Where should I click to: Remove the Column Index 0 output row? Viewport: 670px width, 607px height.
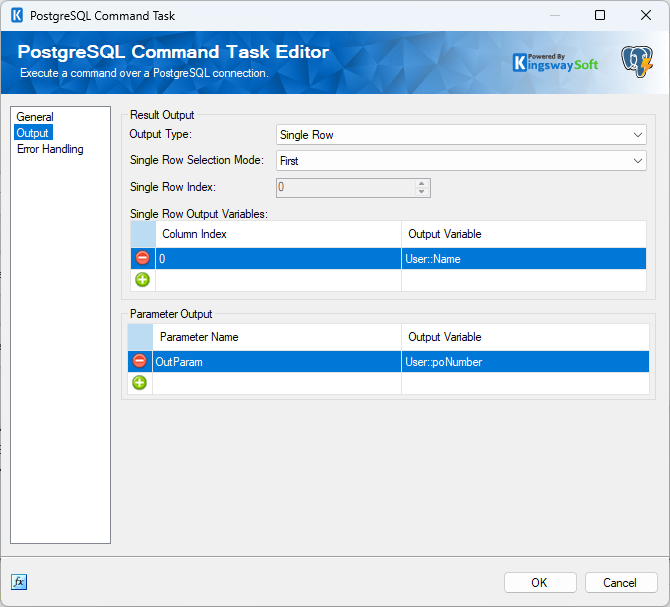[x=142, y=258]
